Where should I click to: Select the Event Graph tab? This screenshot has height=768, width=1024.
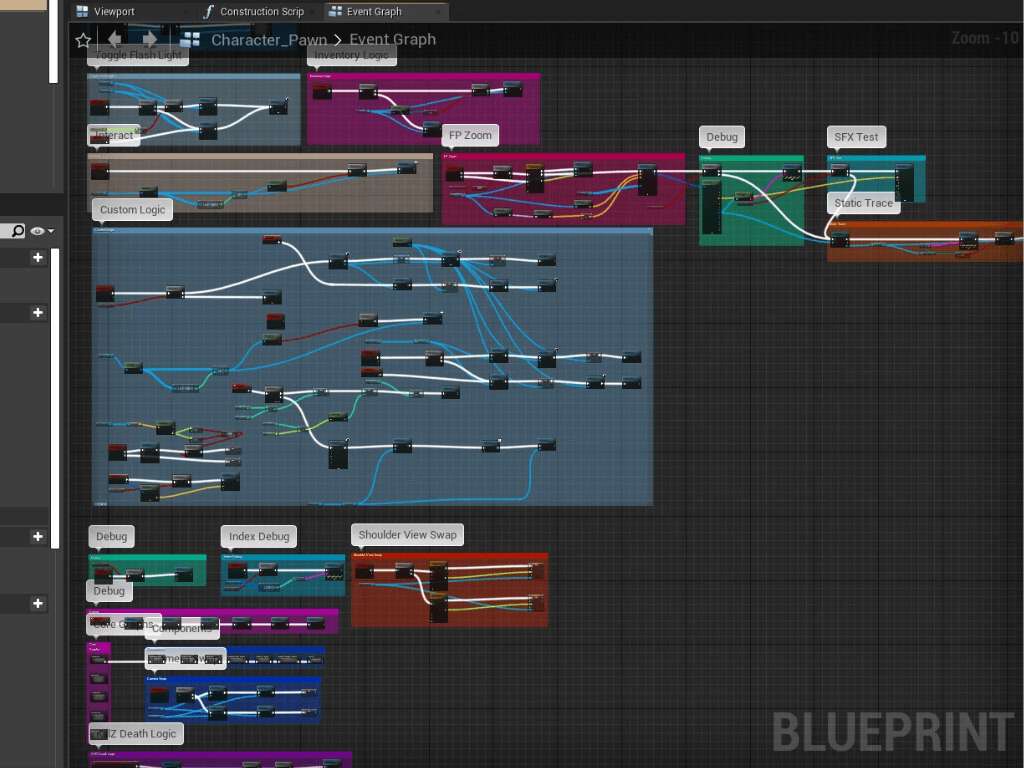pyautogui.click(x=373, y=12)
